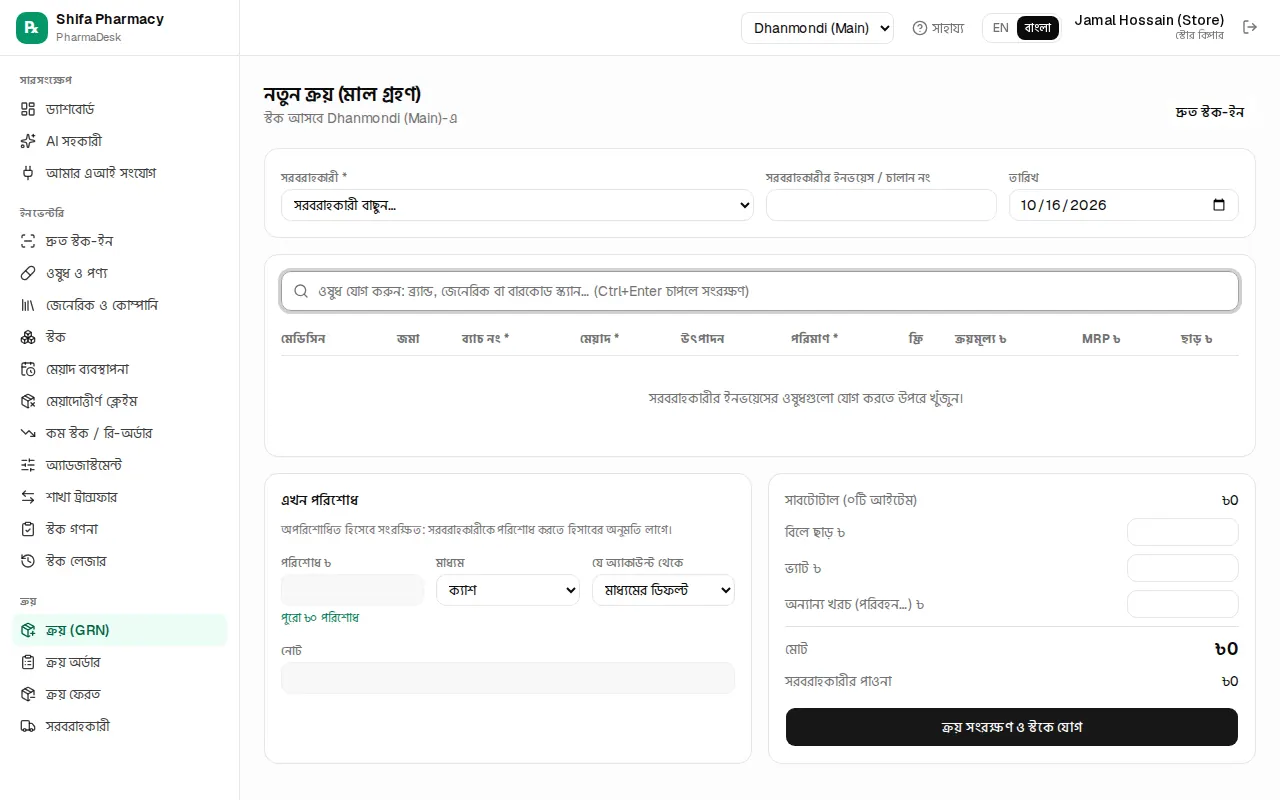The width and height of the screenshot is (1280, 800).
Task: Switch language to EN
Action: click(1000, 28)
